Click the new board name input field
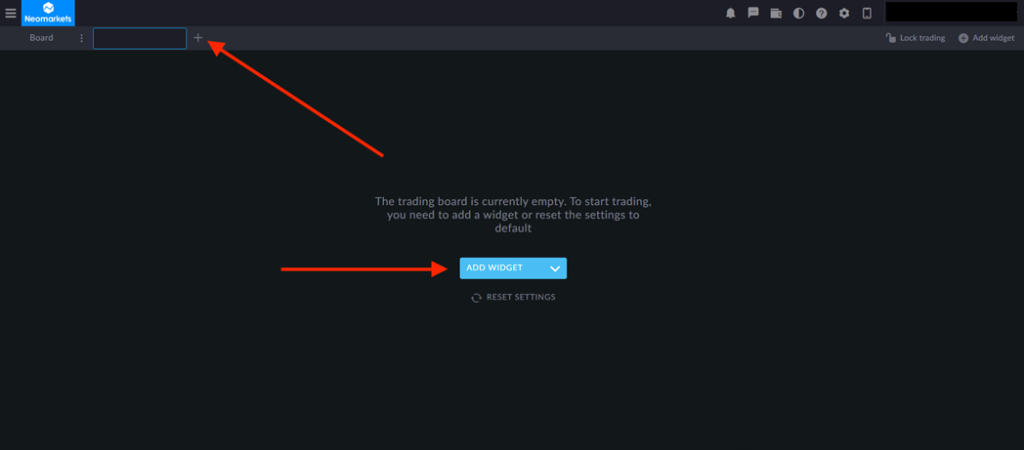 (x=139, y=38)
